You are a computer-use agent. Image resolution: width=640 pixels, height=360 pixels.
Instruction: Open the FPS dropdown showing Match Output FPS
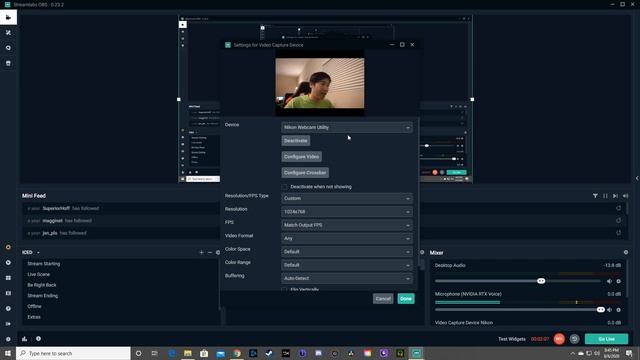tap(347, 225)
